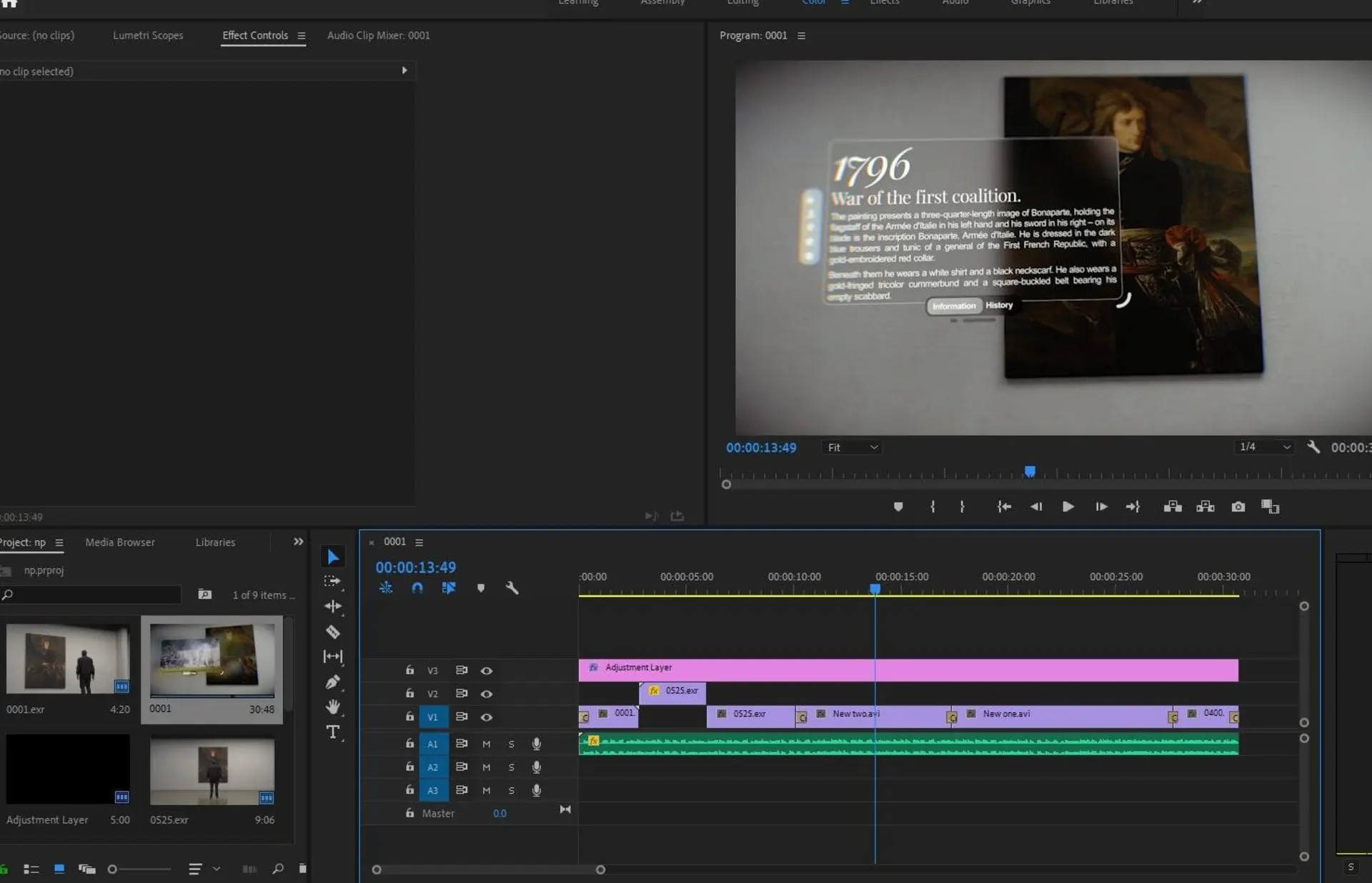Expand the sequence panel menu

coord(419,541)
